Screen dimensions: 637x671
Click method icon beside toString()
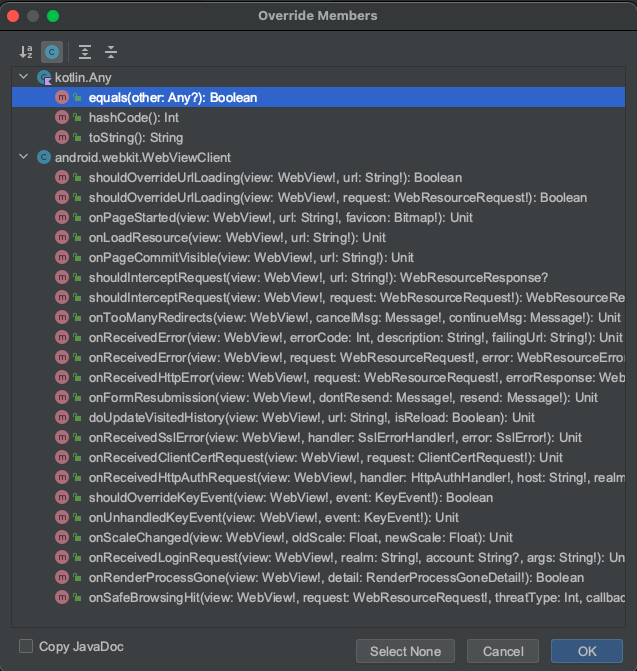pos(62,137)
